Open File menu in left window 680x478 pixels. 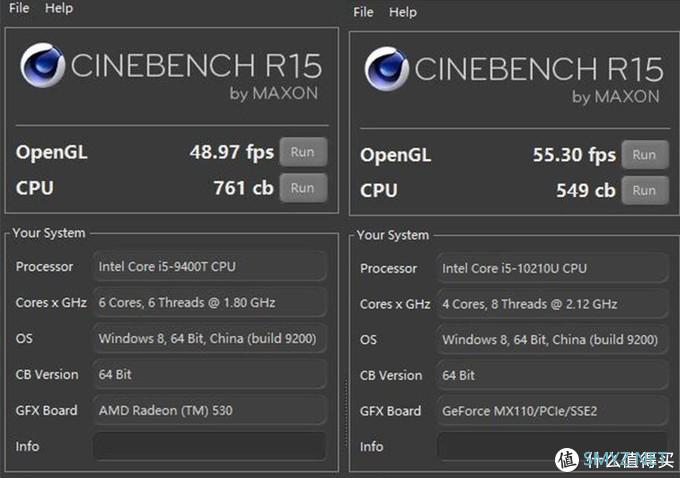pyautogui.click(x=19, y=8)
